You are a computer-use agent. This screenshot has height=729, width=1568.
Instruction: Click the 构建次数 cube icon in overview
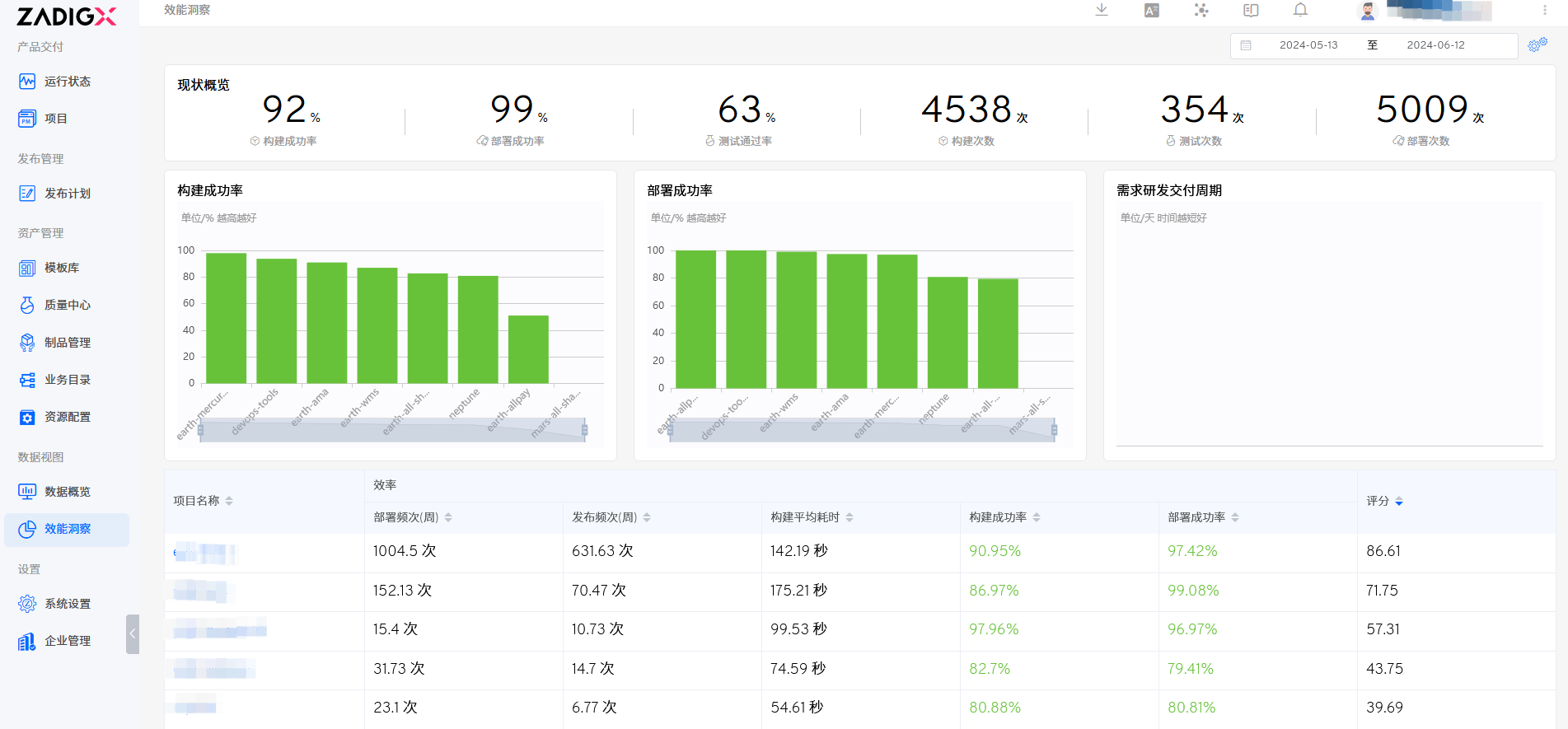click(943, 141)
